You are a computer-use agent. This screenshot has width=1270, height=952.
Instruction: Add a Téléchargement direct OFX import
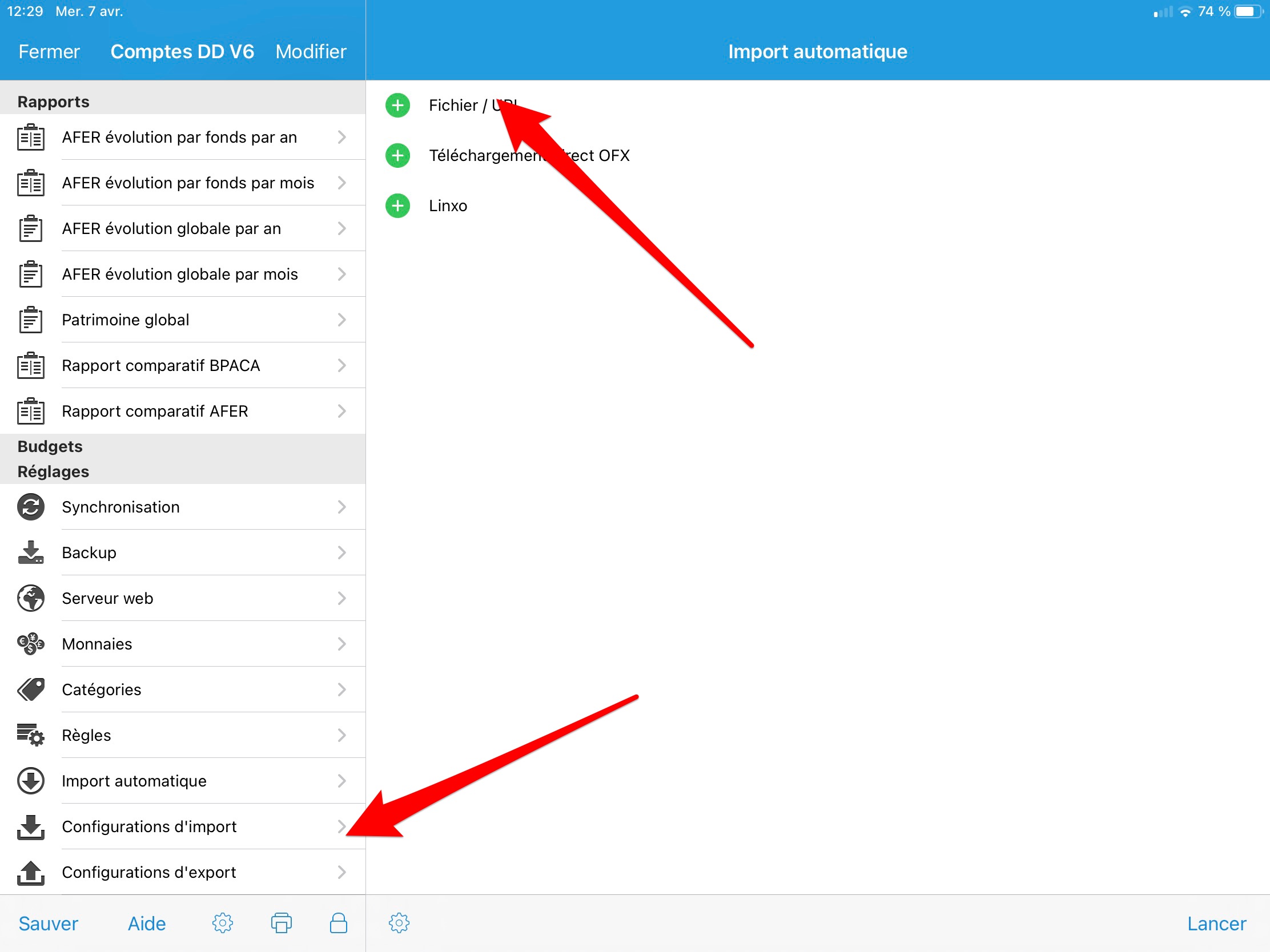(x=397, y=155)
